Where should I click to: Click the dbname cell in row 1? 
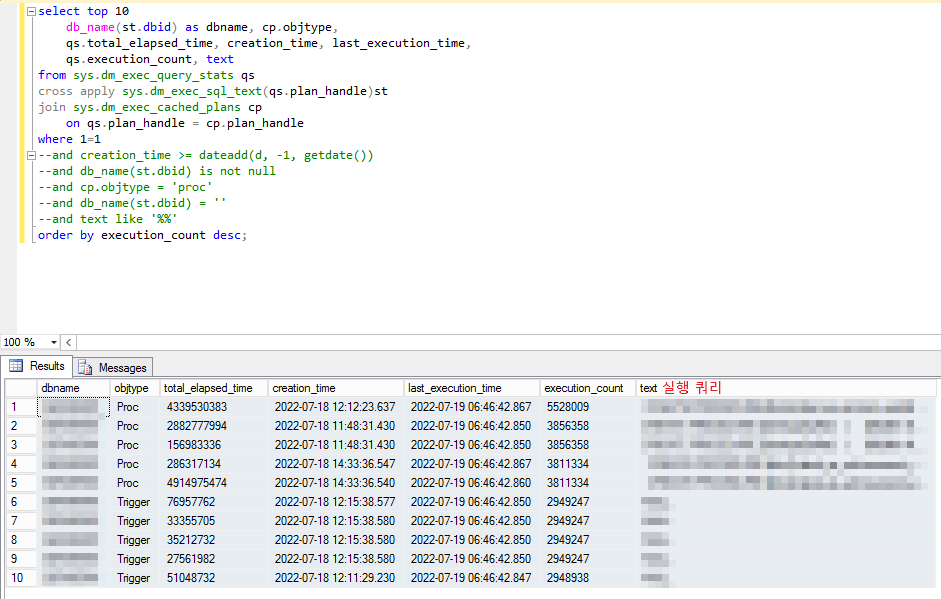tap(73, 407)
